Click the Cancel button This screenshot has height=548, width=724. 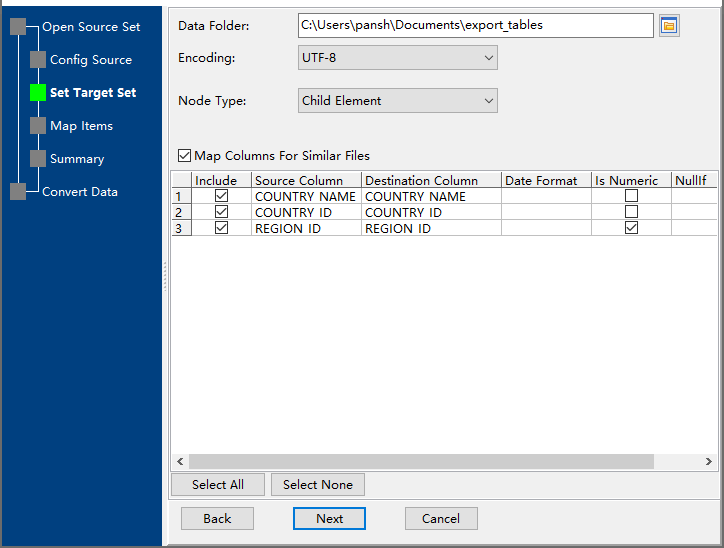click(x=441, y=518)
